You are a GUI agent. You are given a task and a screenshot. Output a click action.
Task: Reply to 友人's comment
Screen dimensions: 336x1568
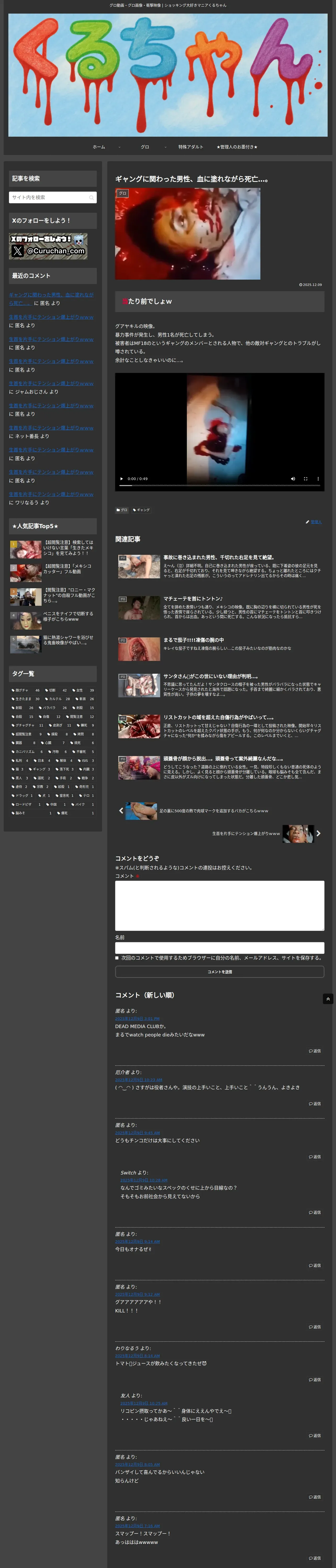pyautogui.click(x=315, y=1436)
